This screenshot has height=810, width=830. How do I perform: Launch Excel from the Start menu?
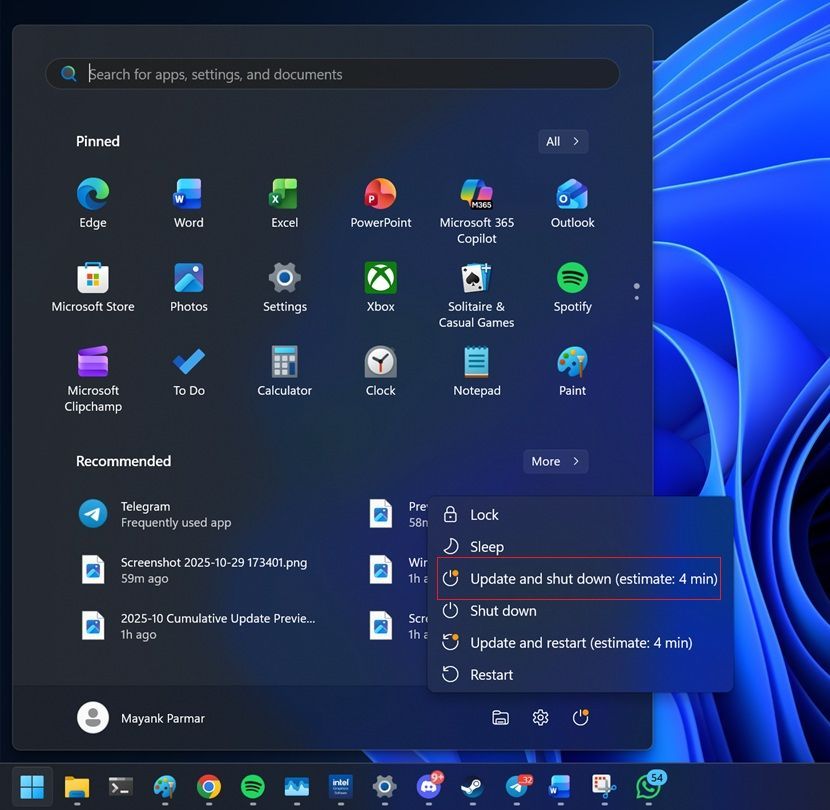click(x=284, y=193)
